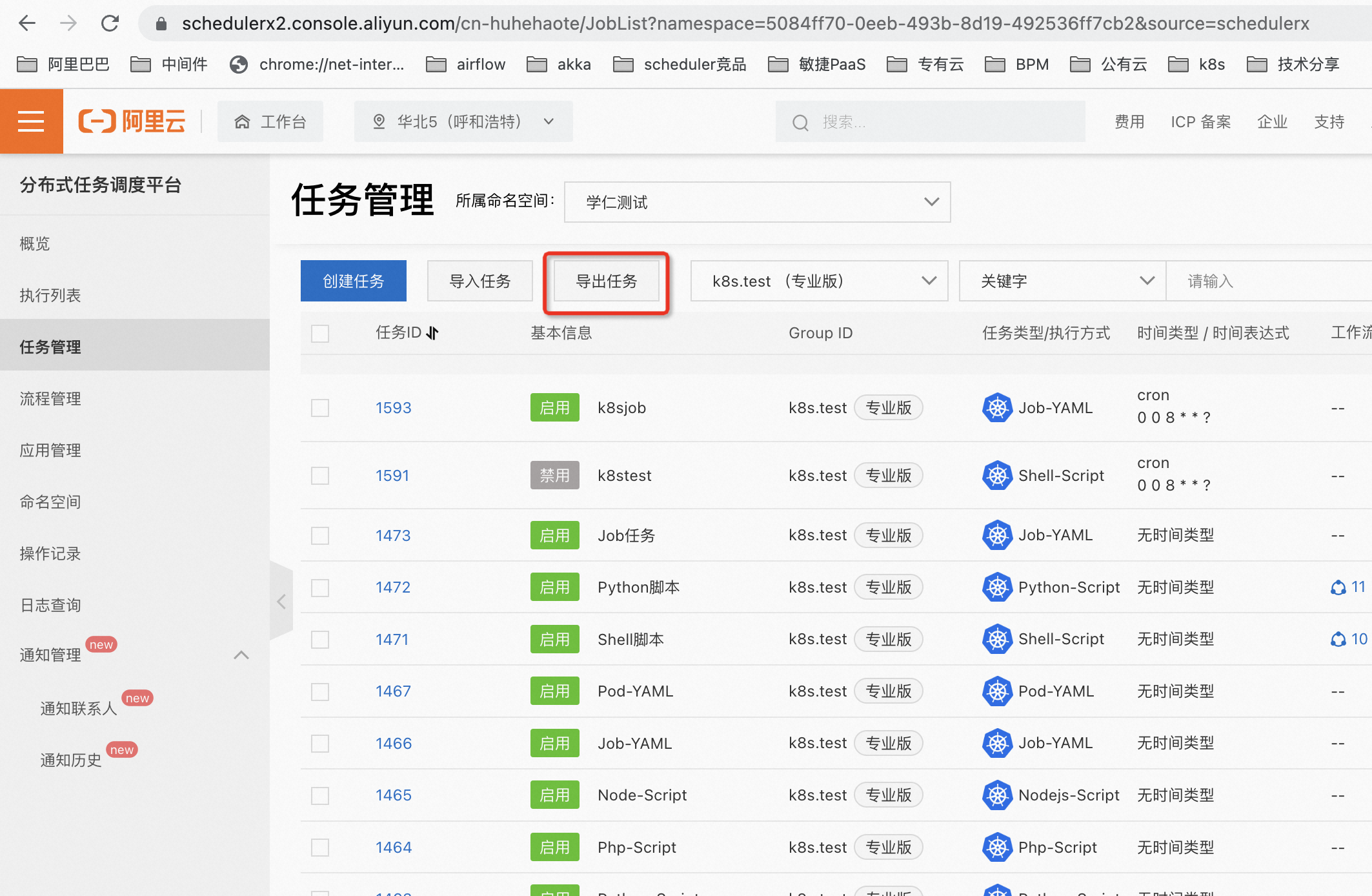The height and width of the screenshot is (896, 1372).
Task: Click the top 搜索 search field
Action: click(x=930, y=121)
